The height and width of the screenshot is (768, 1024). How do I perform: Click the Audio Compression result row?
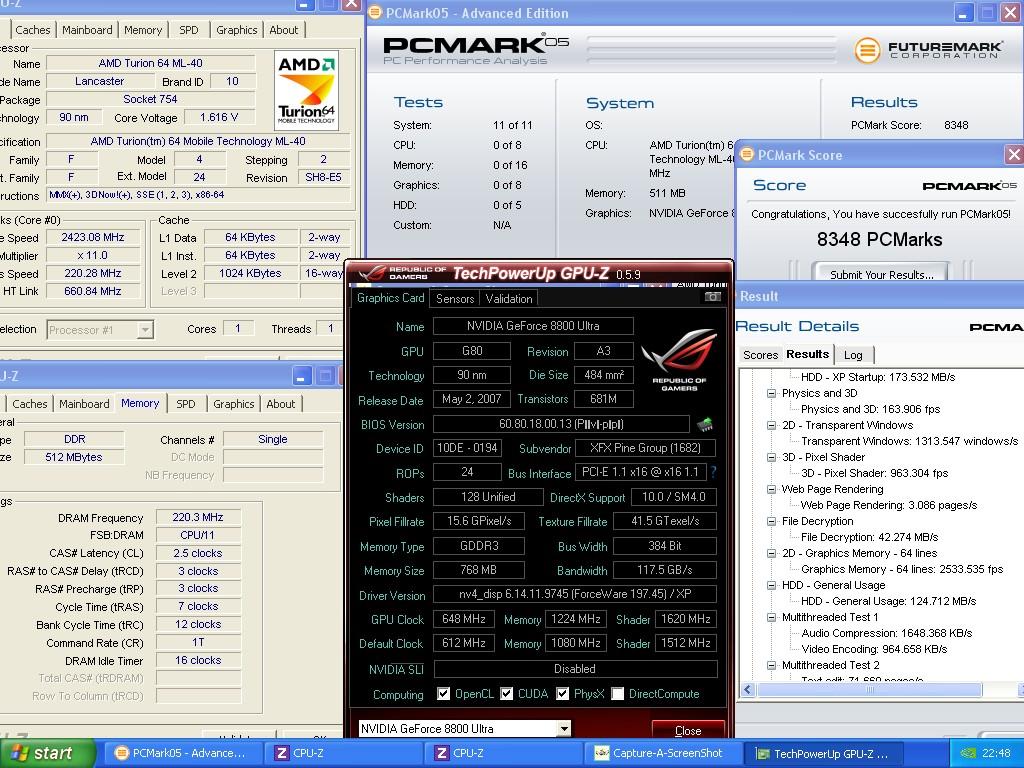click(887, 633)
